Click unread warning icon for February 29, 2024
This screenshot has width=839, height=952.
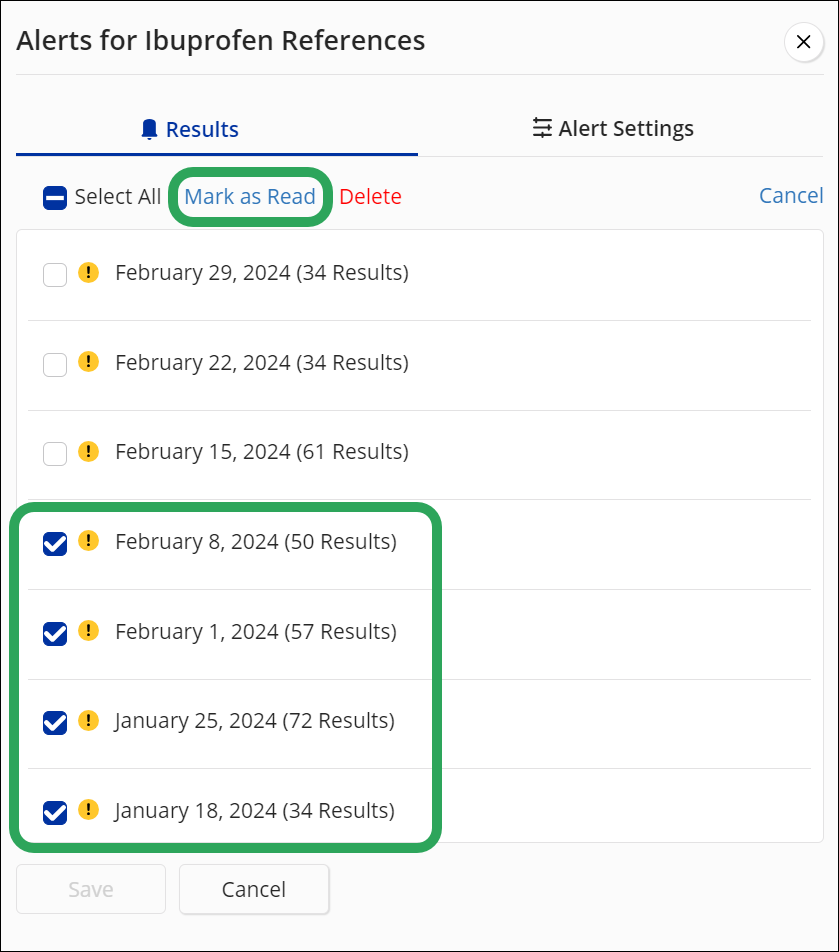coord(89,272)
